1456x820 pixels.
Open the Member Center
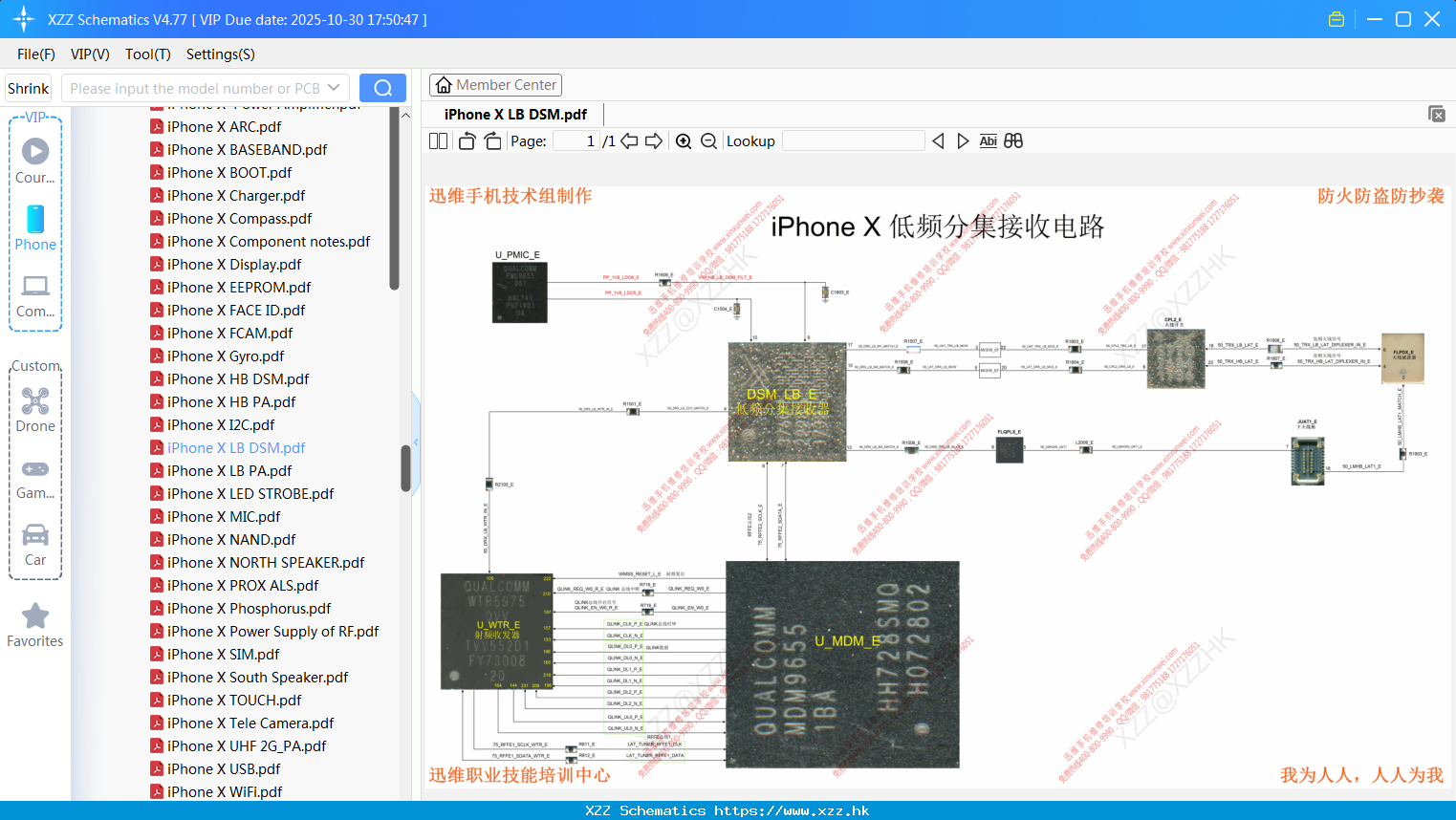point(495,85)
